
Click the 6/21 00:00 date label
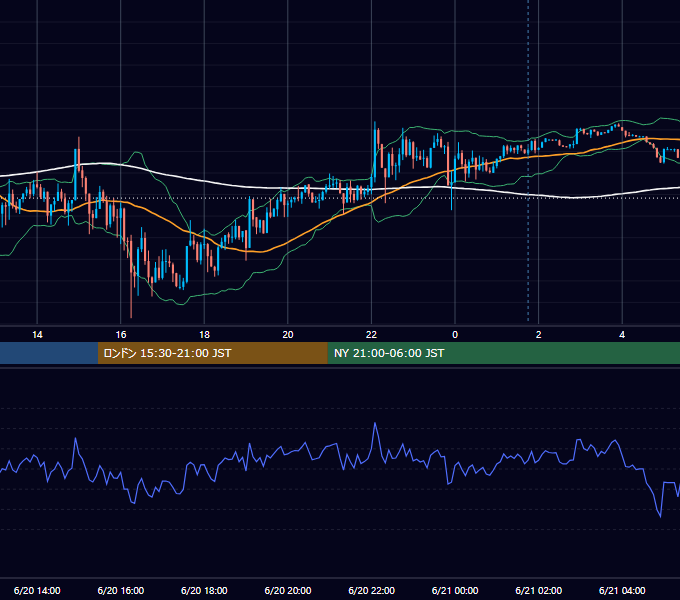pyautogui.click(x=455, y=590)
